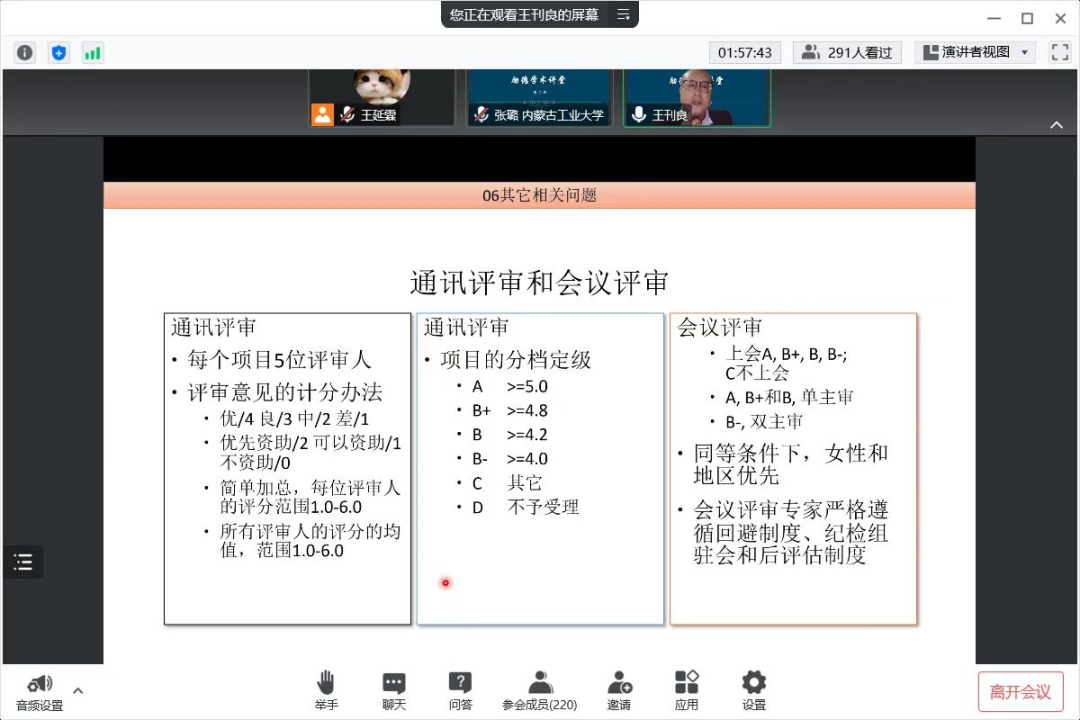Open the blue security shield icon
This screenshot has height=720, width=1080.
[59, 53]
